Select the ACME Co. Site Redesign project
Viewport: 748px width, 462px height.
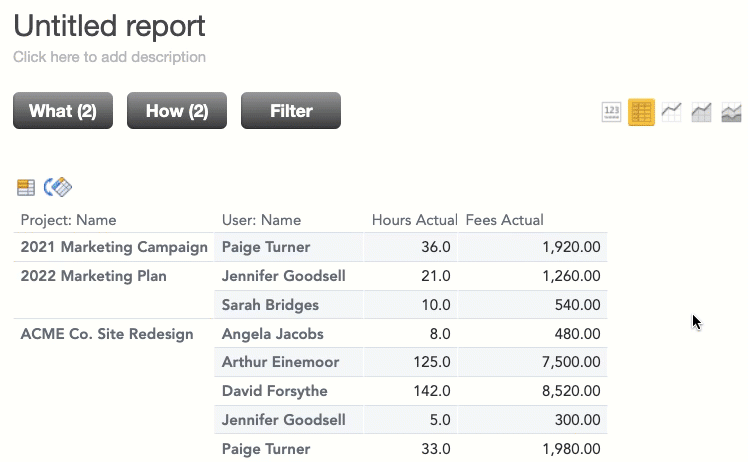(x=107, y=334)
